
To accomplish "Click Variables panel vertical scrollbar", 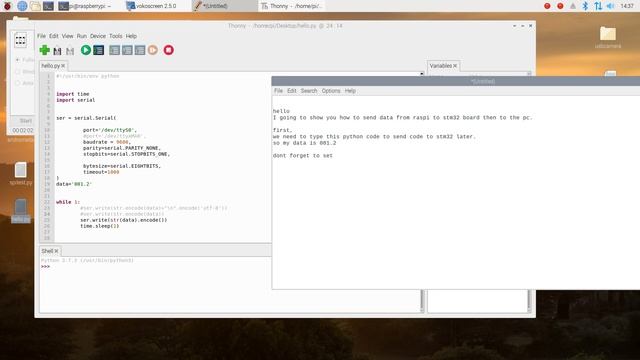I will pyautogui.click(x=529, y=301).
